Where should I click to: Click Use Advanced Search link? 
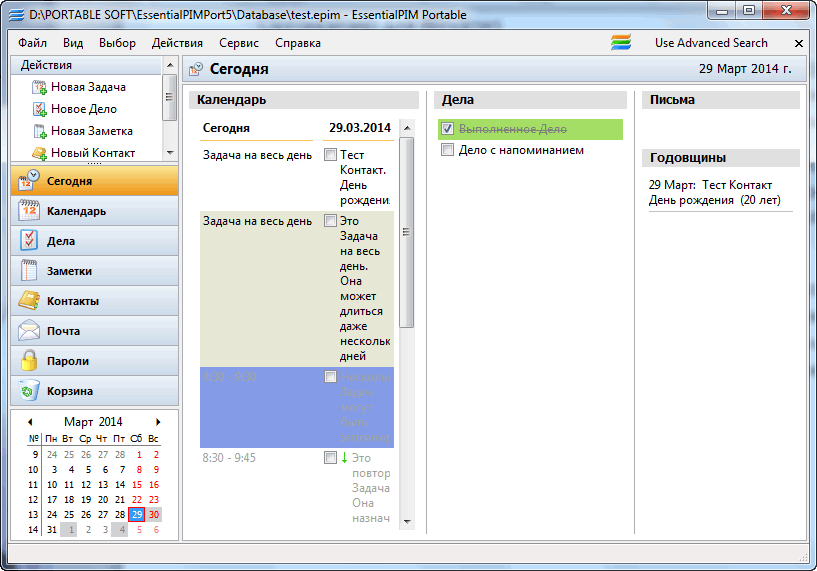click(x=711, y=43)
